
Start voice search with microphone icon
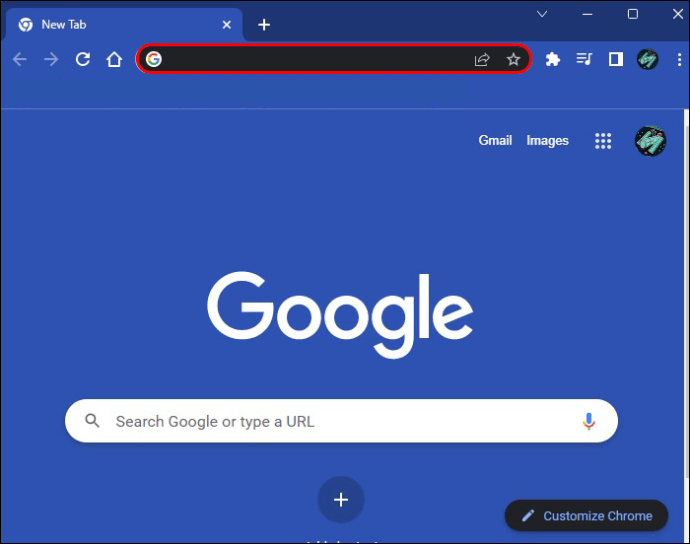pos(589,421)
